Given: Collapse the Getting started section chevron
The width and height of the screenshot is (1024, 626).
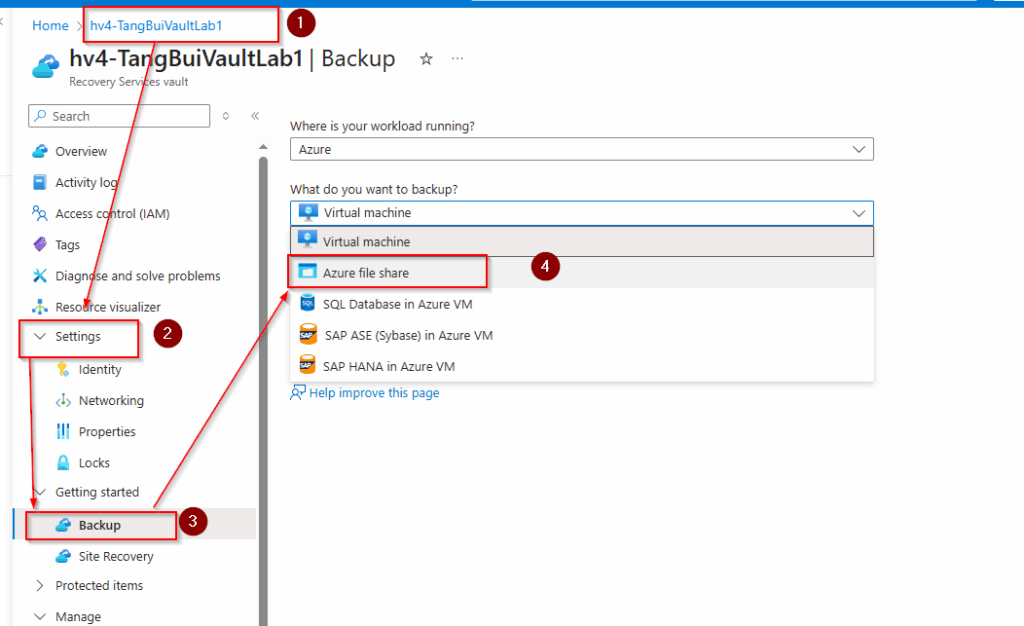Looking at the screenshot, I should (40, 492).
